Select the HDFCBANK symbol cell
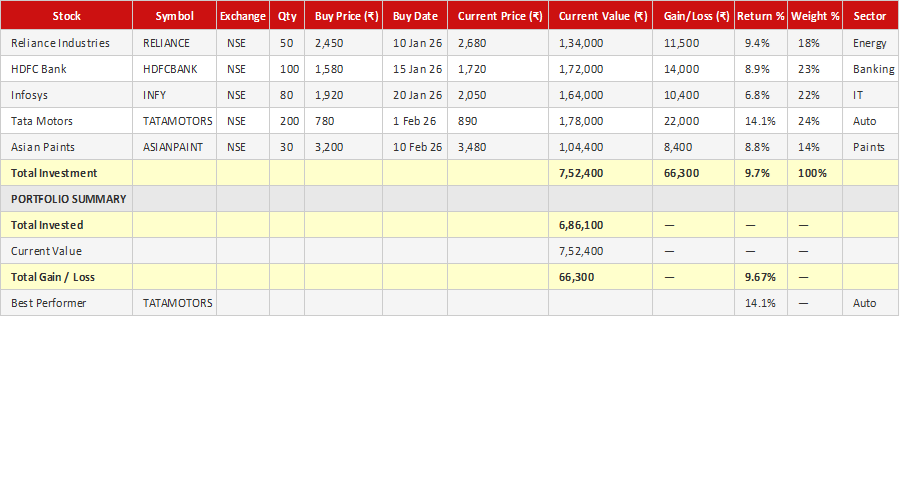Image resolution: width=900 pixels, height=500 pixels. pyautogui.click(x=174, y=69)
